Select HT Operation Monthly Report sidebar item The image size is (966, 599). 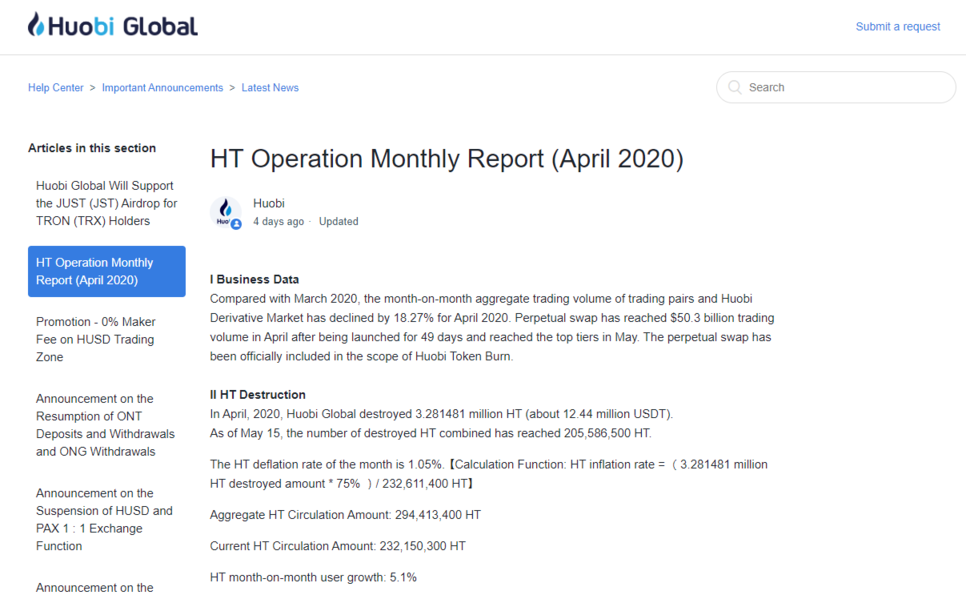point(107,271)
